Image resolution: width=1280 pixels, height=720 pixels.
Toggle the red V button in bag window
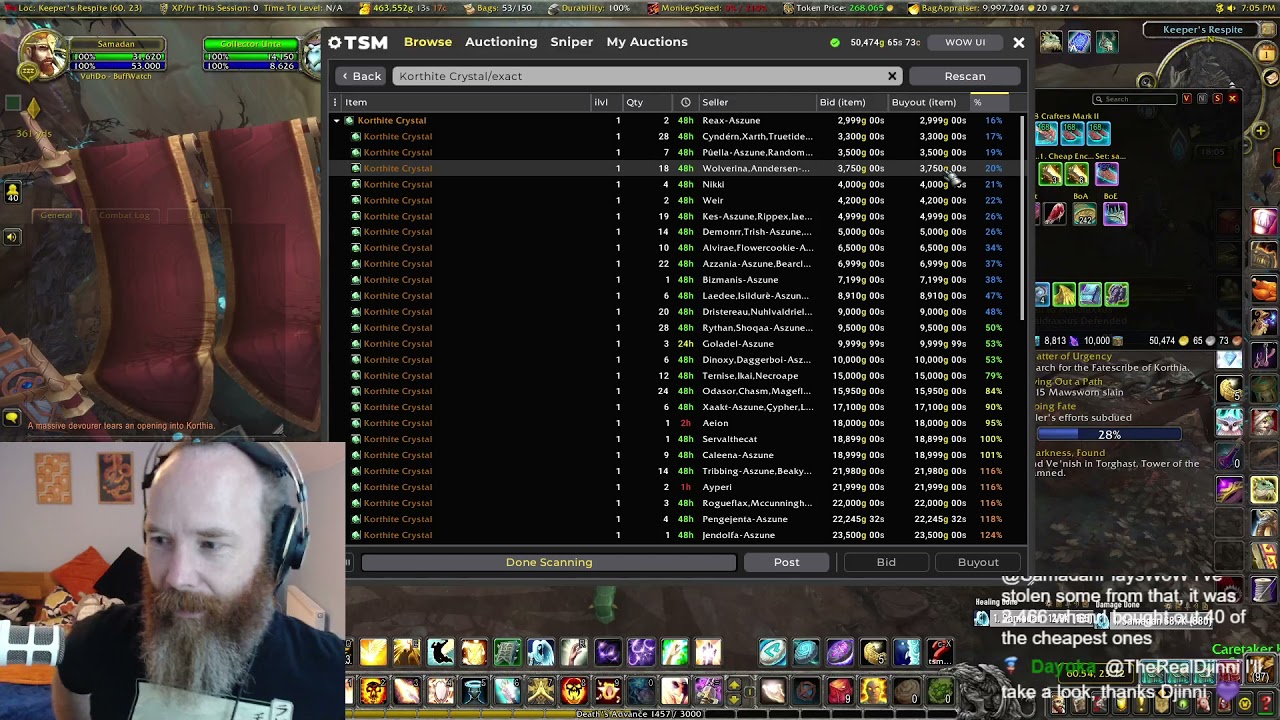click(1187, 99)
